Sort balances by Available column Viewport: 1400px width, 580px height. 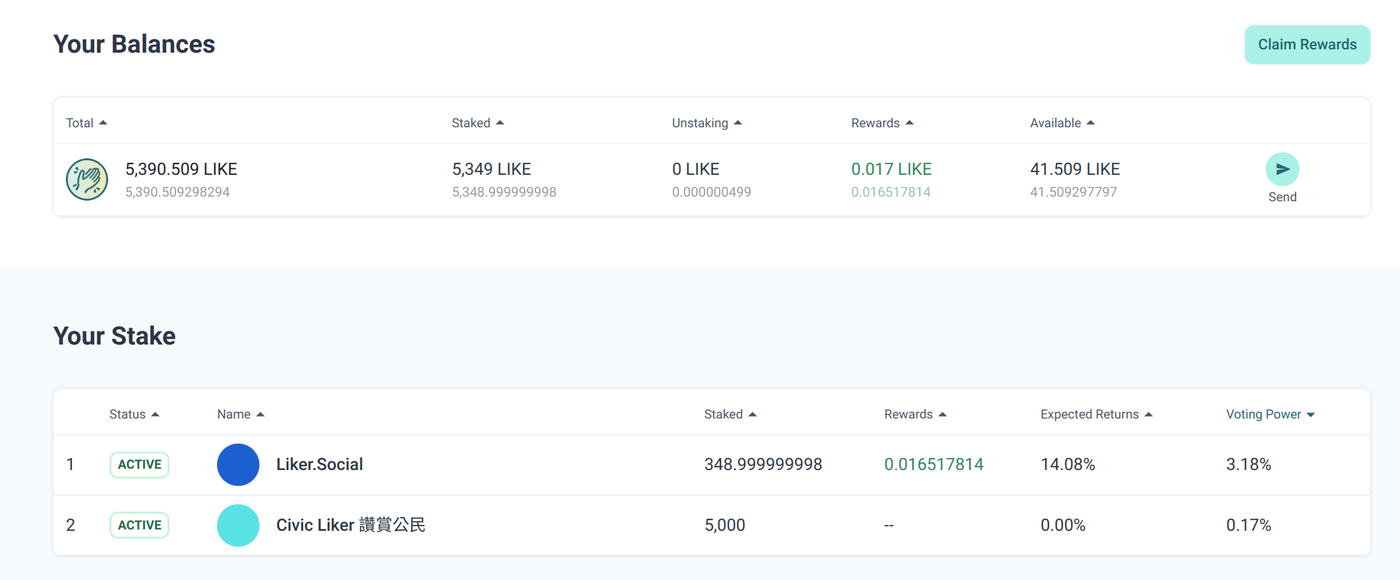tap(1062, 123)
